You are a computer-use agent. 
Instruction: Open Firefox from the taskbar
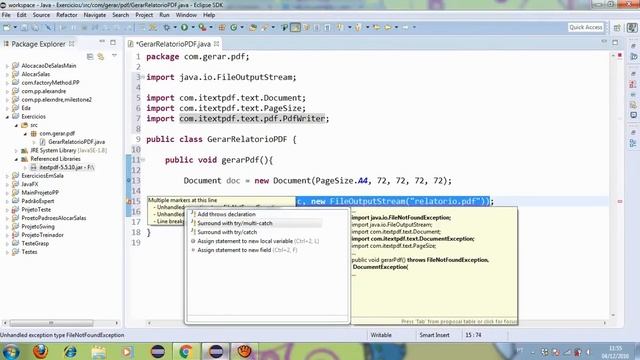[40, 351]
